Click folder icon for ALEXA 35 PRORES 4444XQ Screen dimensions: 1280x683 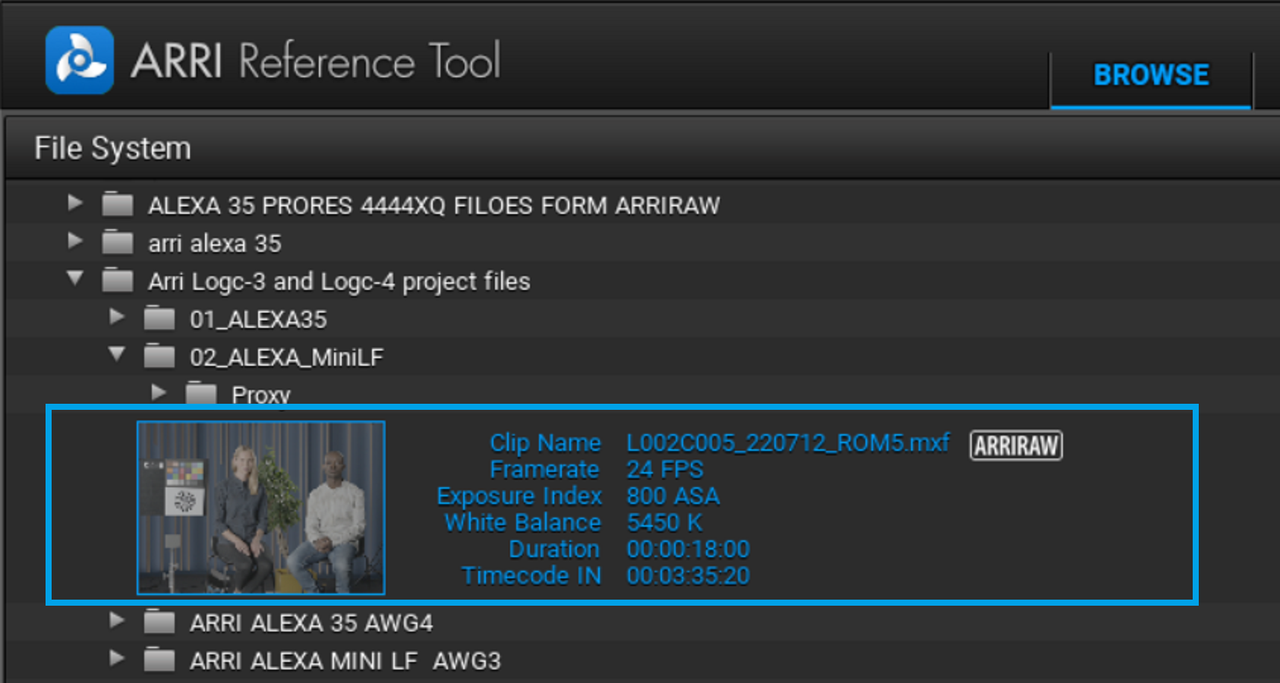click(118, 205)
